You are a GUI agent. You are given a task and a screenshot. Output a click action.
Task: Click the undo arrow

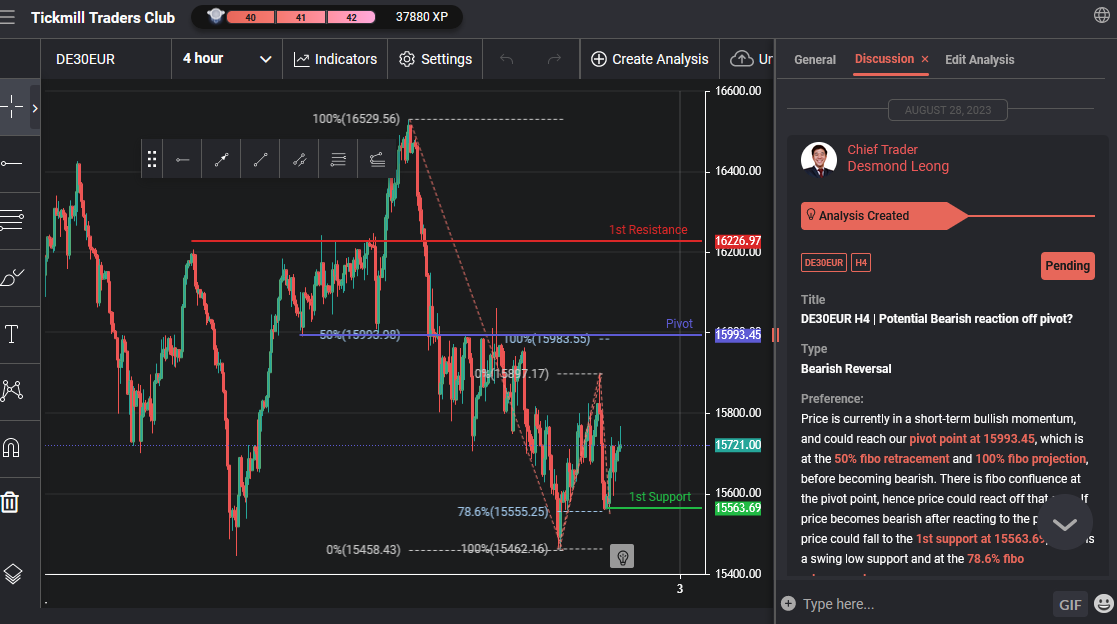(x=506, y=58)
